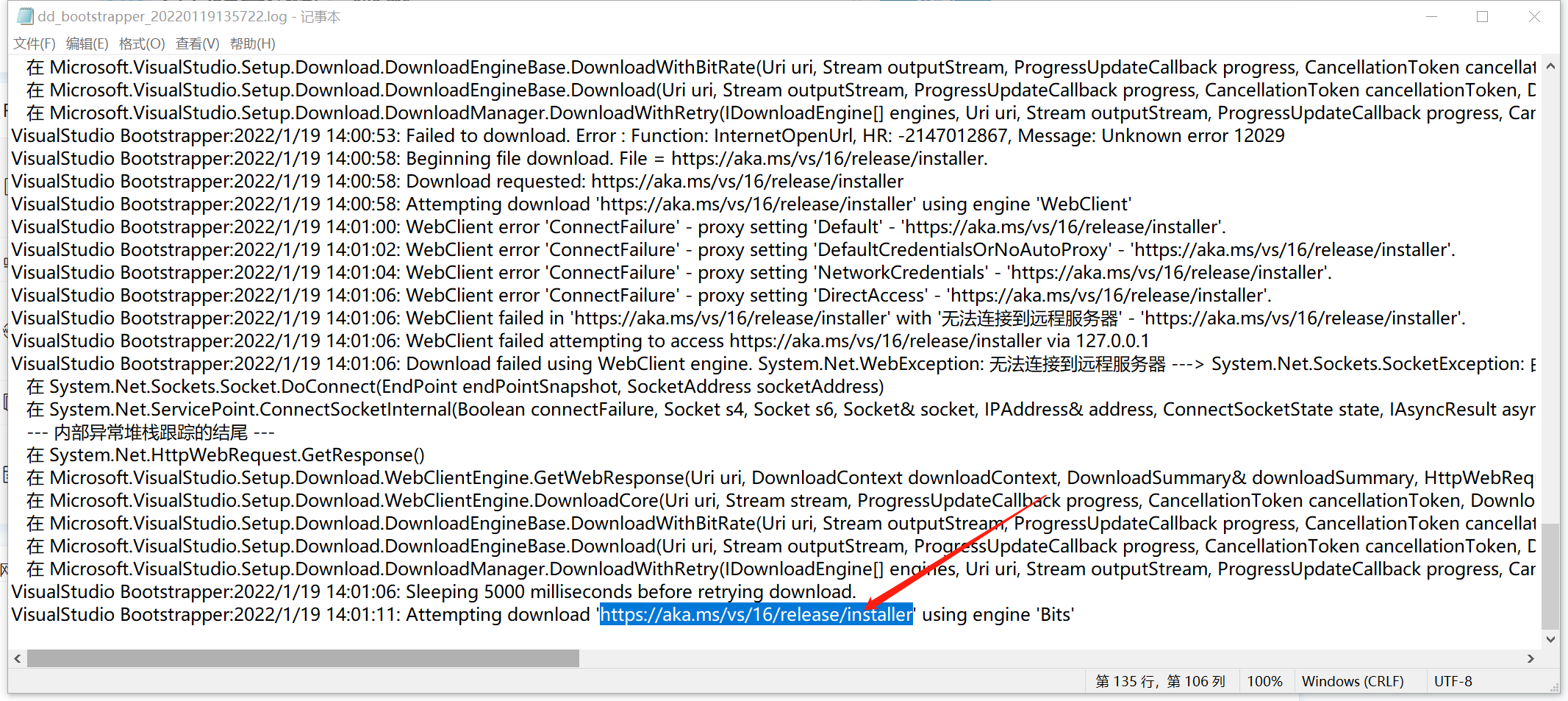Click the vertical scrollbar thumb
1568x701 pixels.
[1550, 576]
